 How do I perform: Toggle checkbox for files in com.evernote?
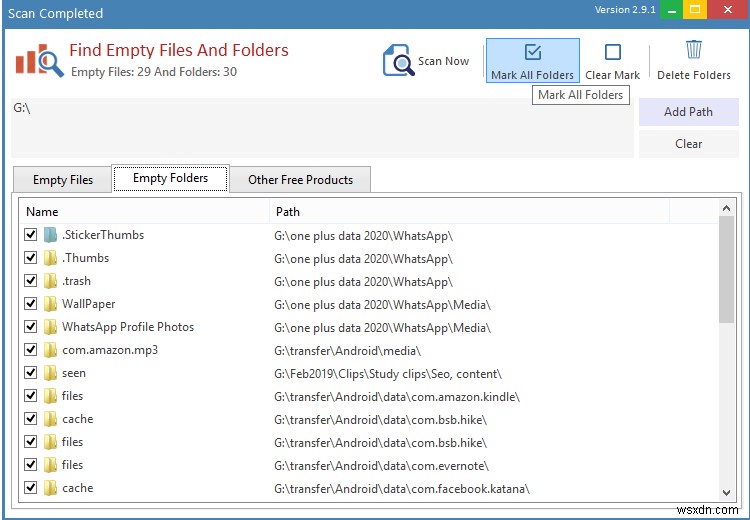click(x=31, y=464)
